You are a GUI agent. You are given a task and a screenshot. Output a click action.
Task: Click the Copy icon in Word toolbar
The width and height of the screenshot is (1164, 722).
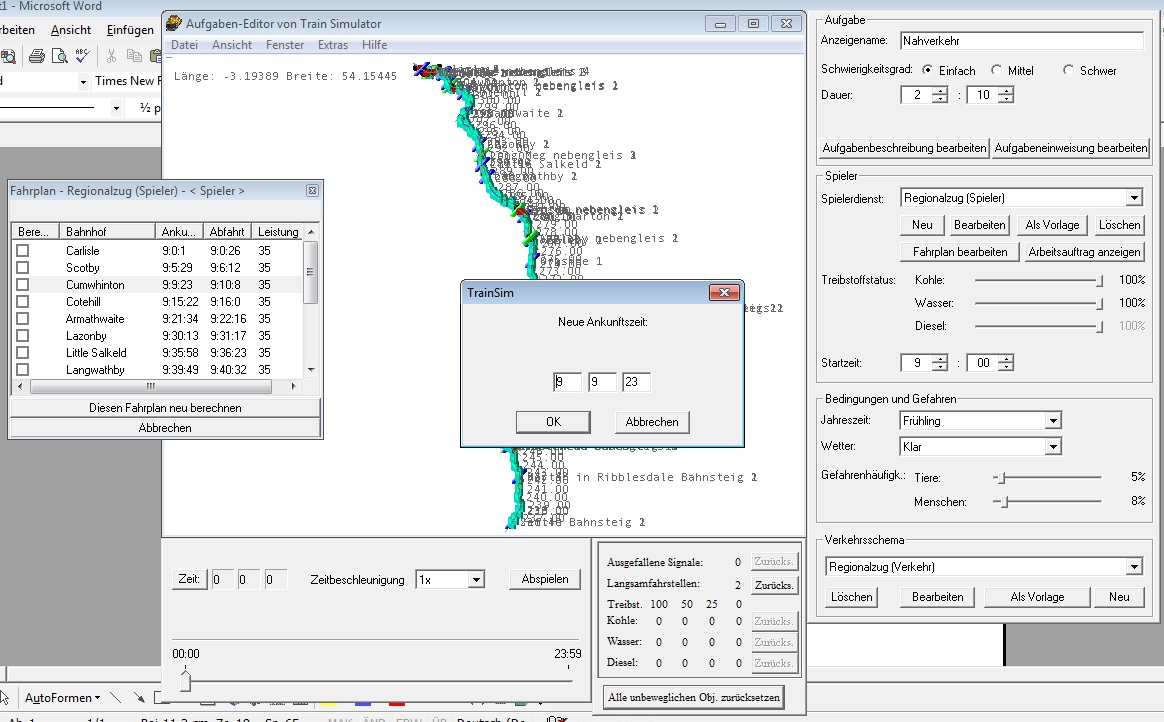[134, 56]
